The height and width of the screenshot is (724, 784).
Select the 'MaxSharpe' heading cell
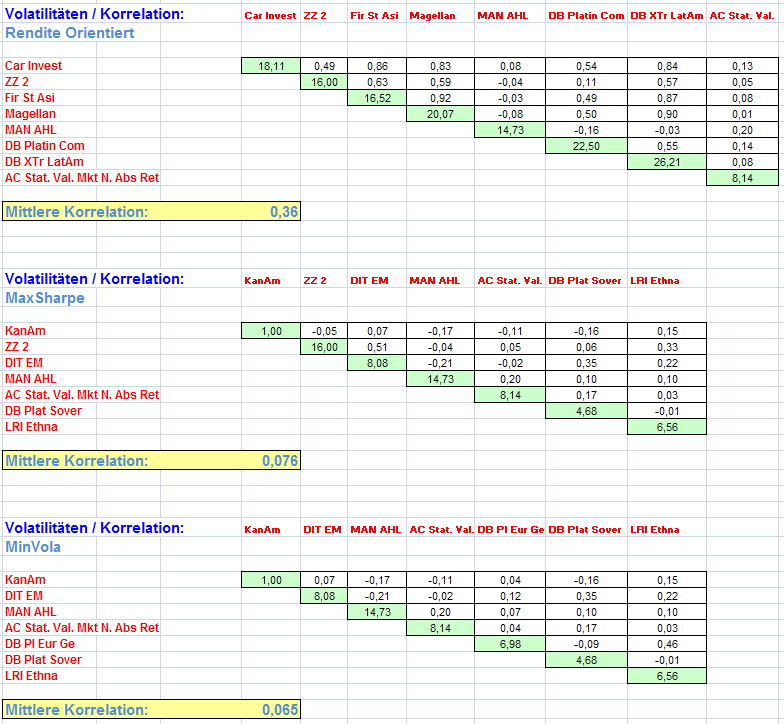pos(44,298)
